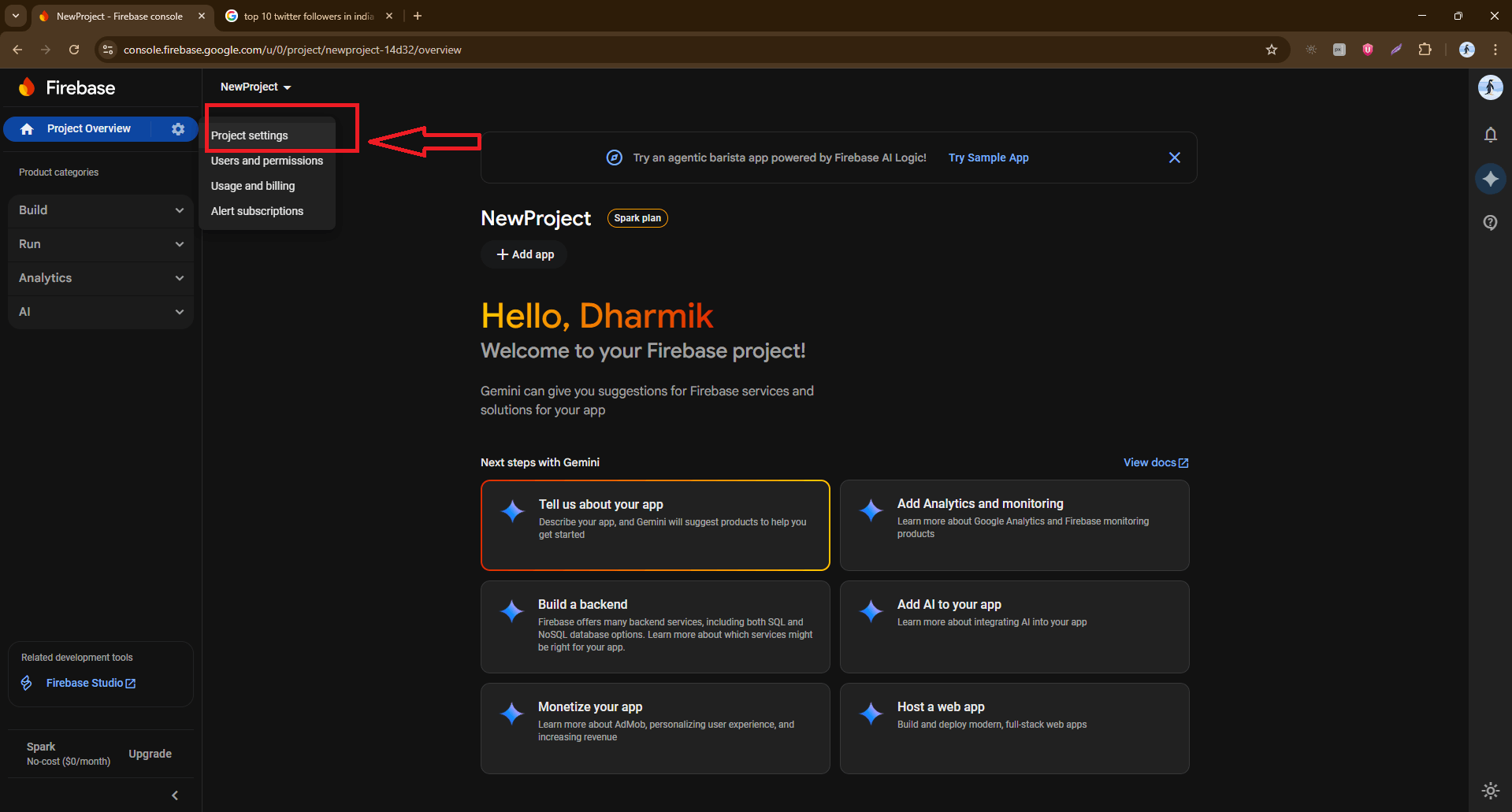Open the project settings gear icon

[x=178, y=128]
